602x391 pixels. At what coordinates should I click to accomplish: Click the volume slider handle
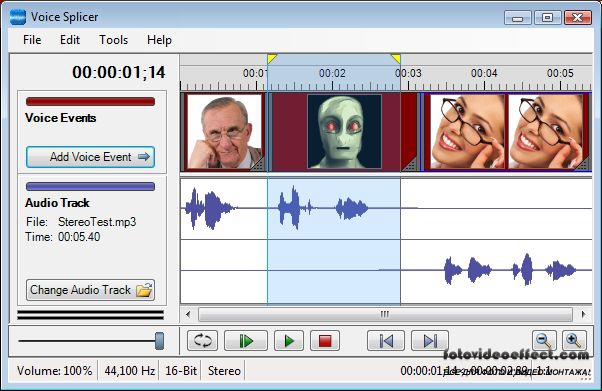coord(159,341)
